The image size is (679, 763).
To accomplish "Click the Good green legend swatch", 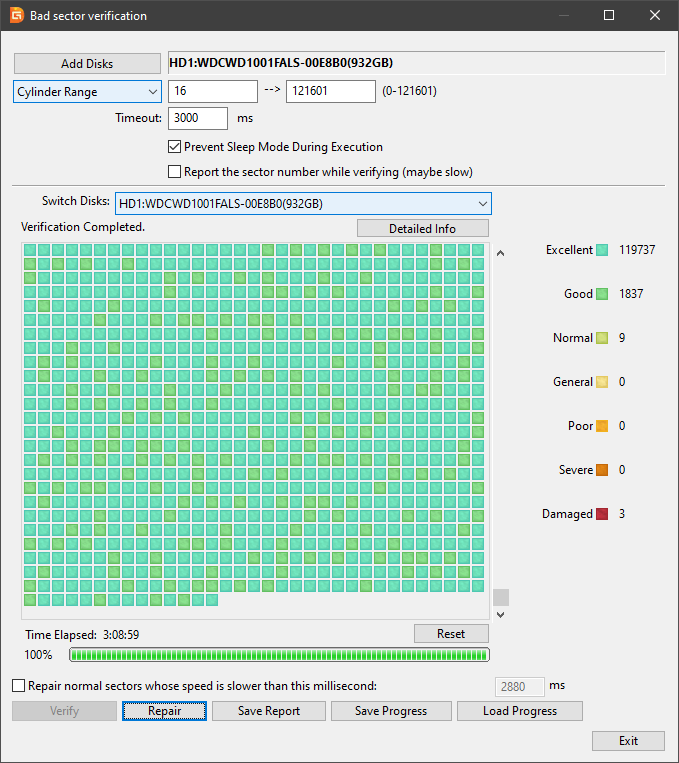I will (602, 294).
